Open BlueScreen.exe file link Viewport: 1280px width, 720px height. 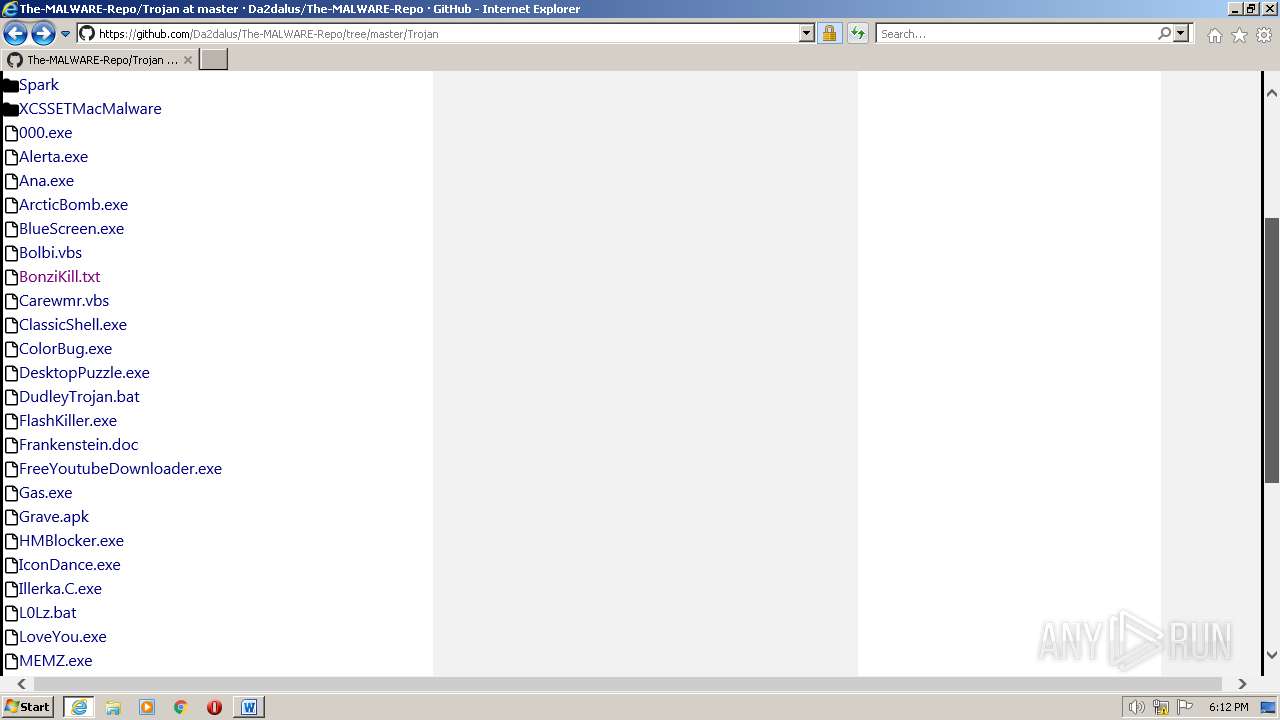[71, 229]
